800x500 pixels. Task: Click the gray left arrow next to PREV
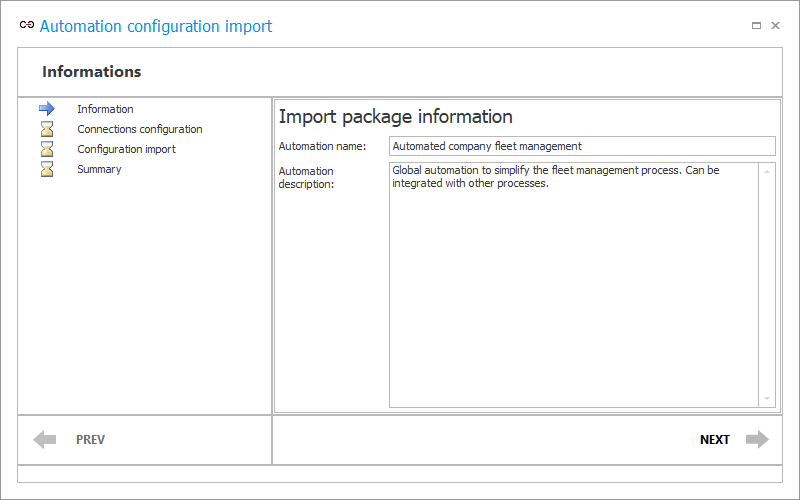pyautogui.click(x=45, y=439)
